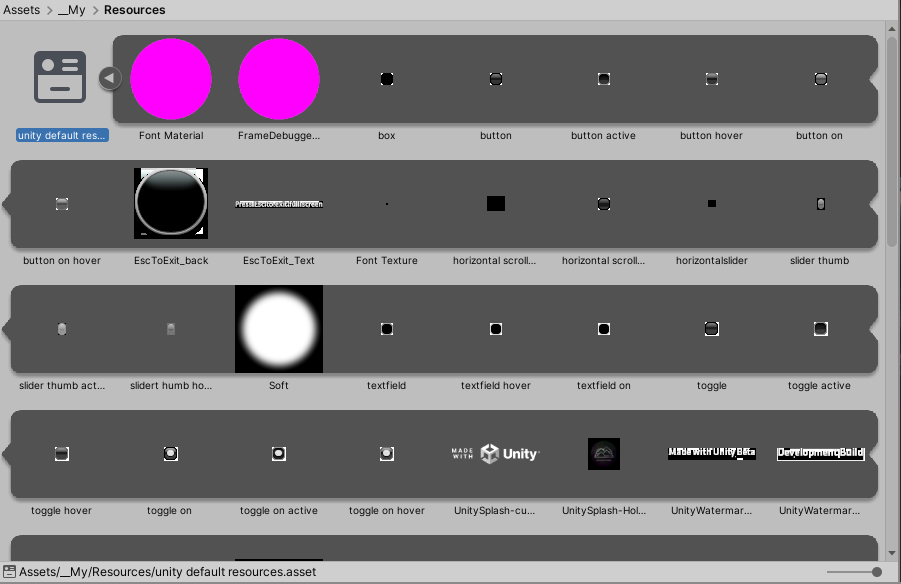Select the Font Material asset

coord(170,79)
